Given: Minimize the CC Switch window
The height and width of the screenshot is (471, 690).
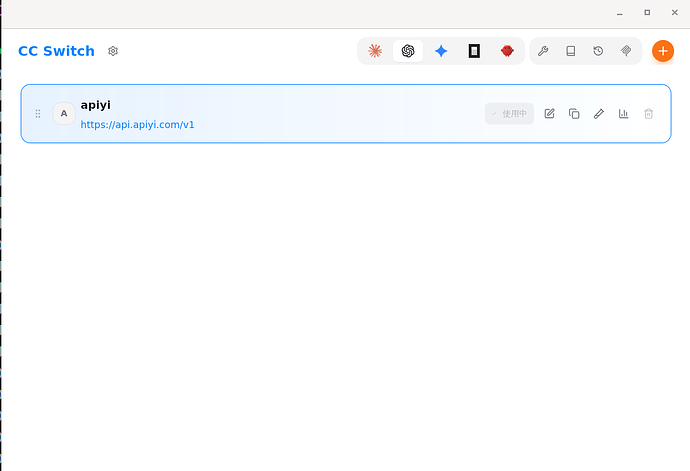Looking at the screenshot, I should (620, 13).
